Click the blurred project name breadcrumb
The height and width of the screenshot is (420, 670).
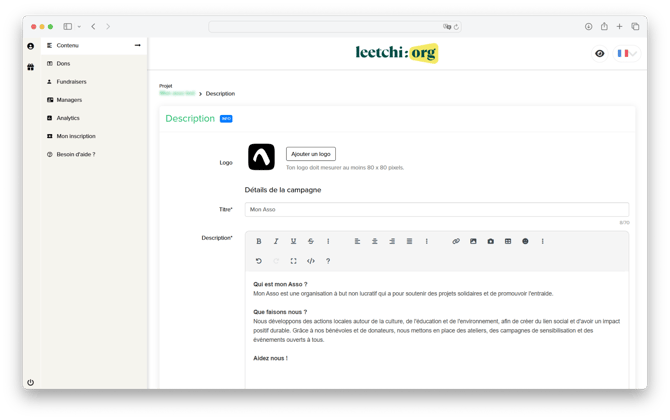(177, 93)
